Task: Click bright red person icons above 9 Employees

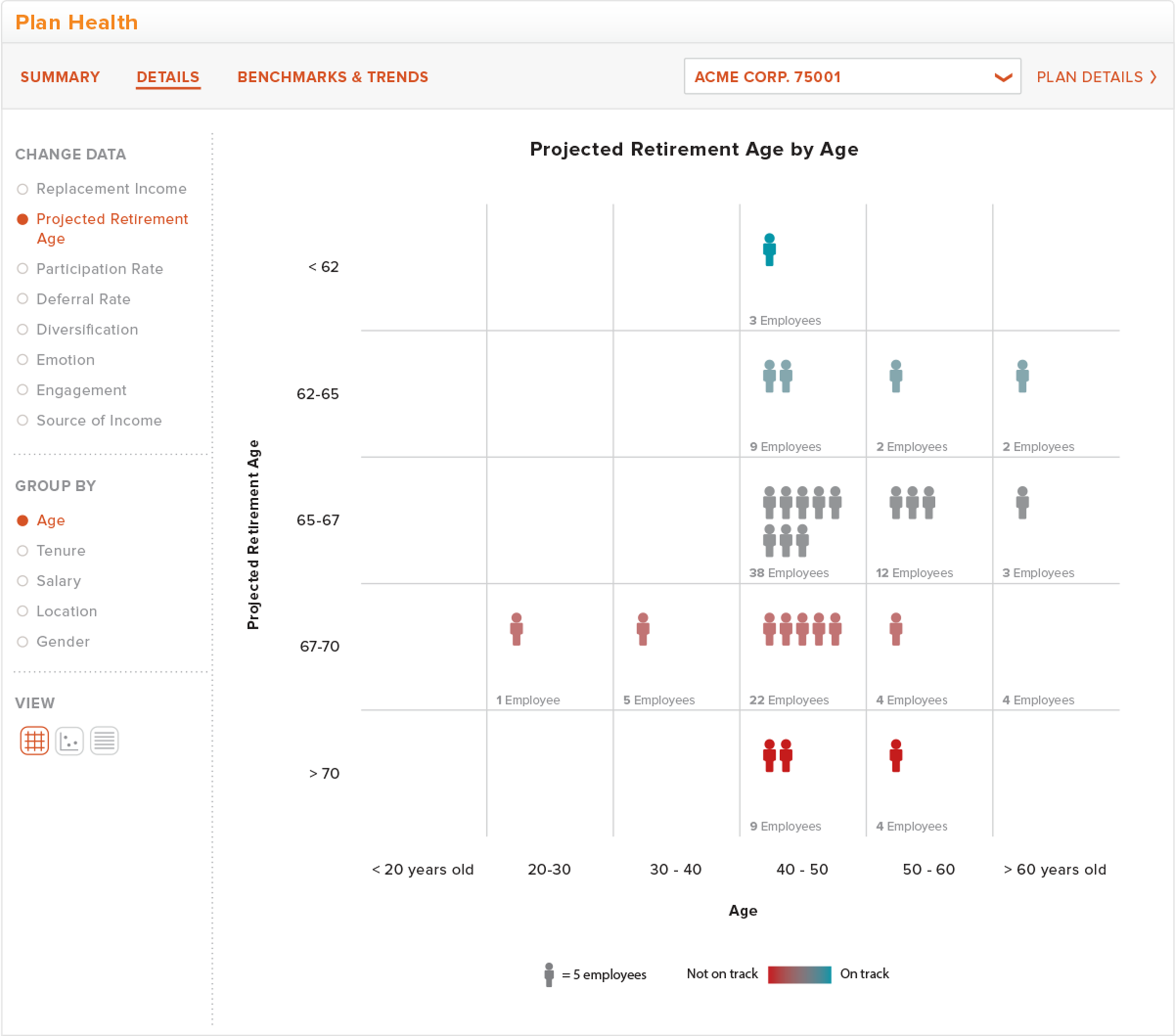Action: pos(777,755)
